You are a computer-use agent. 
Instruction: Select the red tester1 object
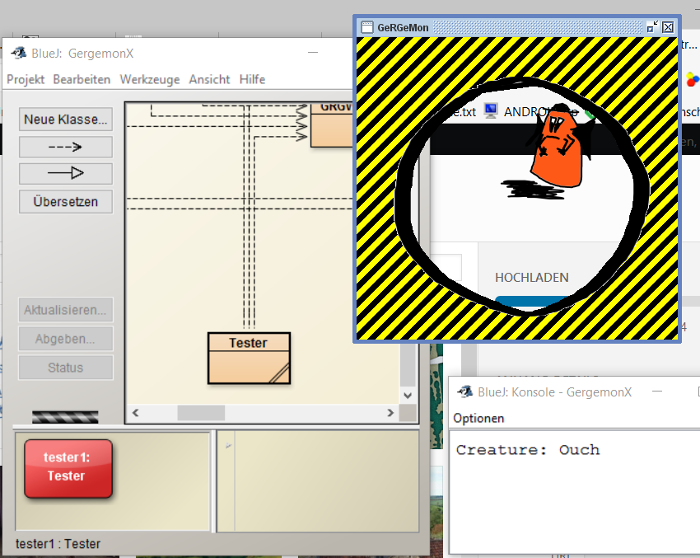pyautogui.click(x=68, y=467)
